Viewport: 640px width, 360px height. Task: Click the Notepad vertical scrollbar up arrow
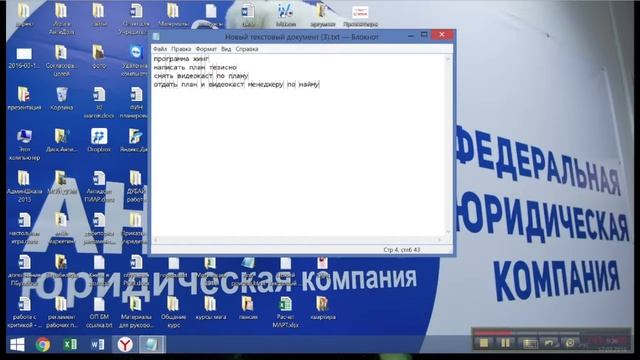pyautogui.click(x=448, y=59)
